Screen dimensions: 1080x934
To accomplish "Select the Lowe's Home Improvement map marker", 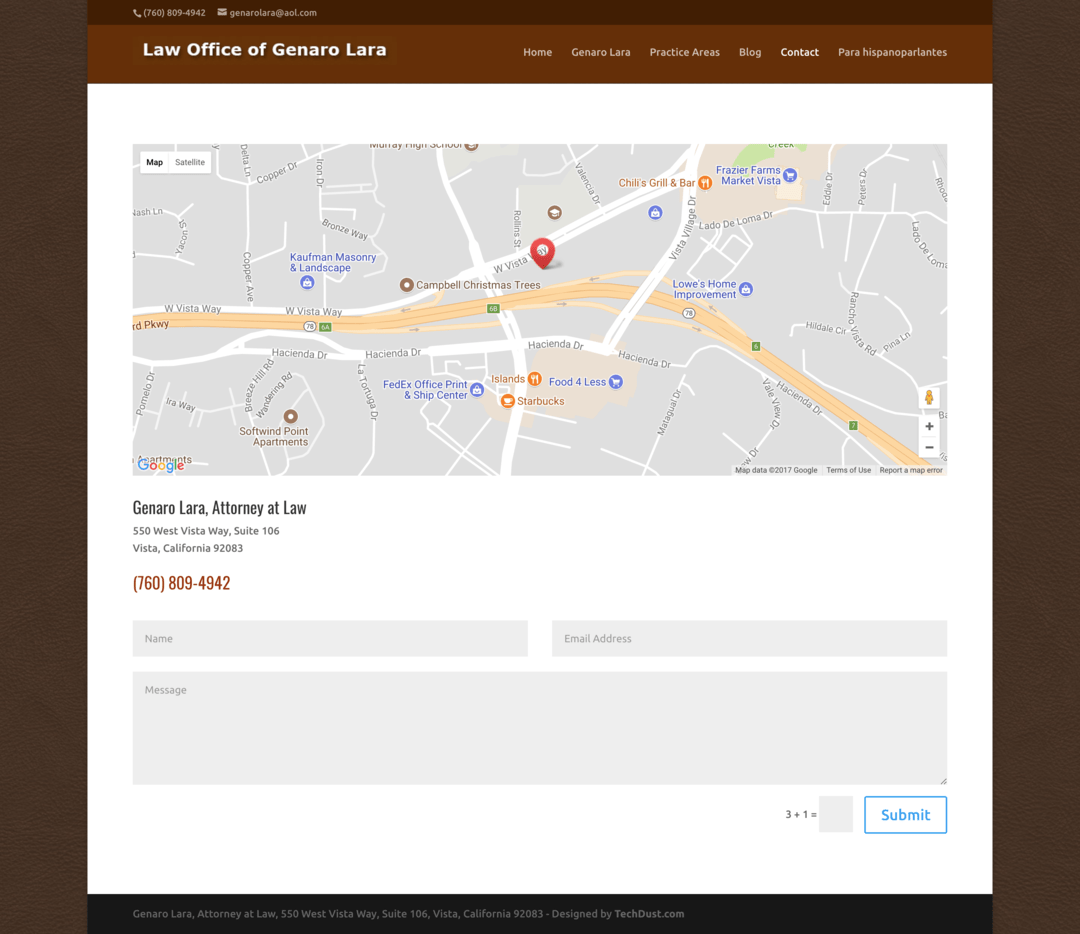I will 746,289.
